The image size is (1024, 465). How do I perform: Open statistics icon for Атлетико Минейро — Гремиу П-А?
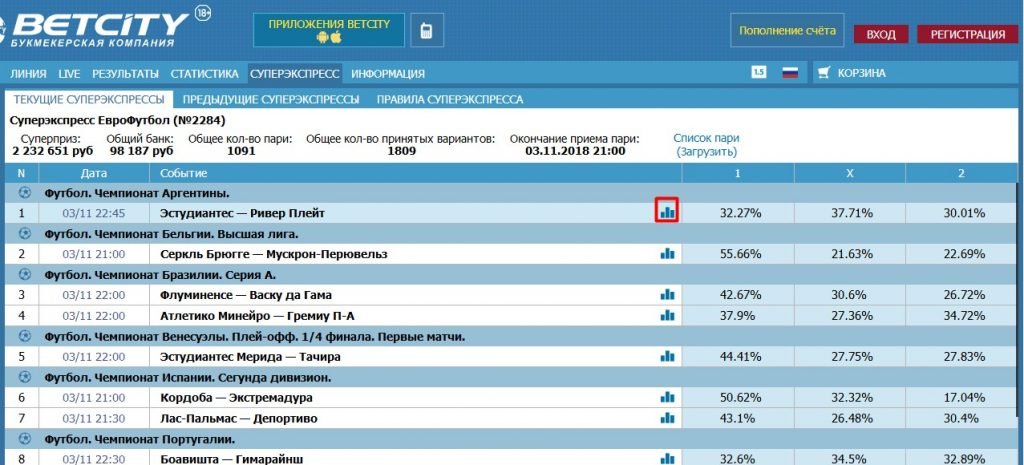[667, 315]
